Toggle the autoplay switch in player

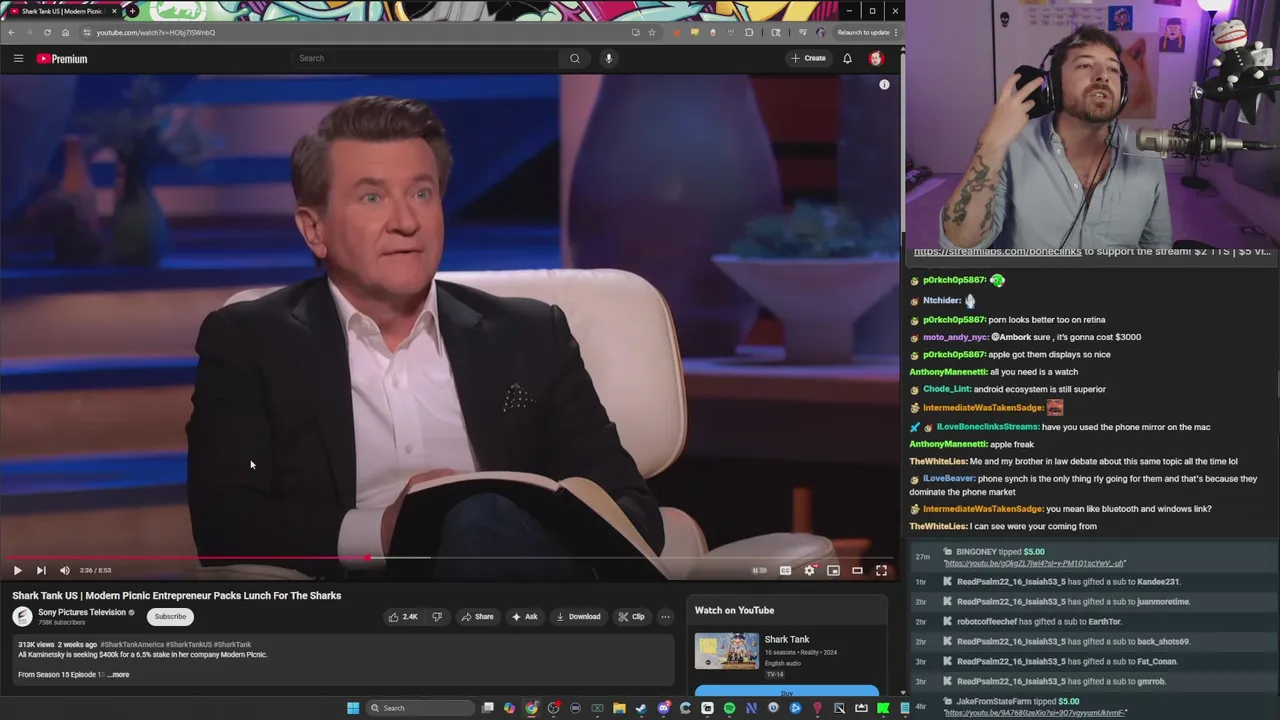(x=760, y=570)
